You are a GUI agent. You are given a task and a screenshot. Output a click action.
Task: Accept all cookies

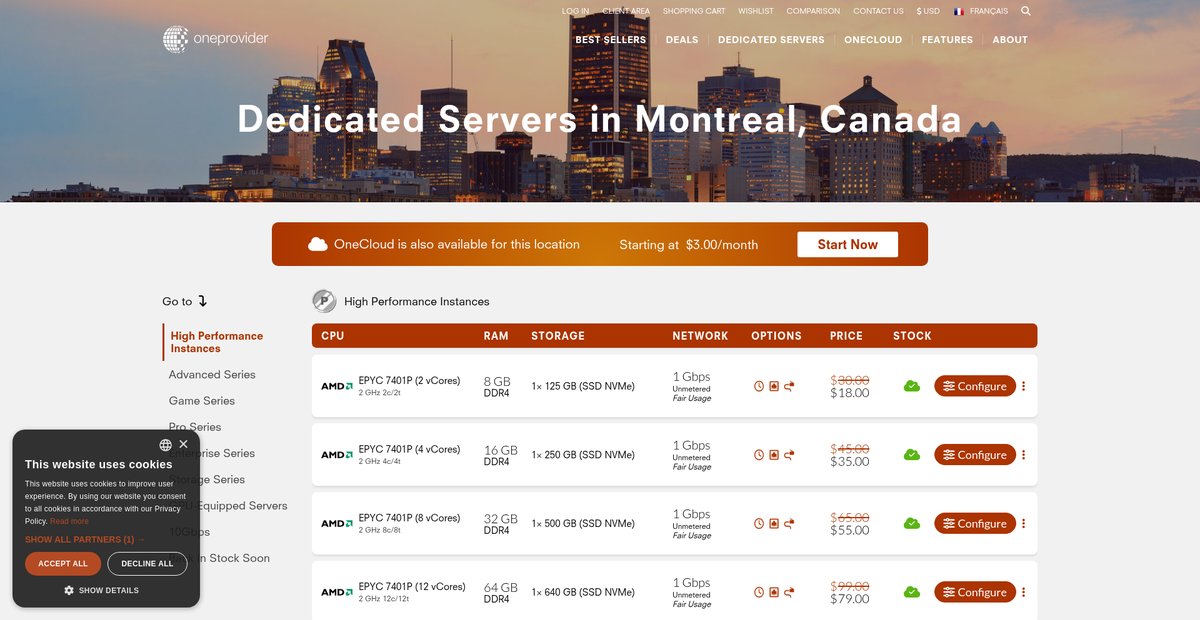tap(63, 564)
